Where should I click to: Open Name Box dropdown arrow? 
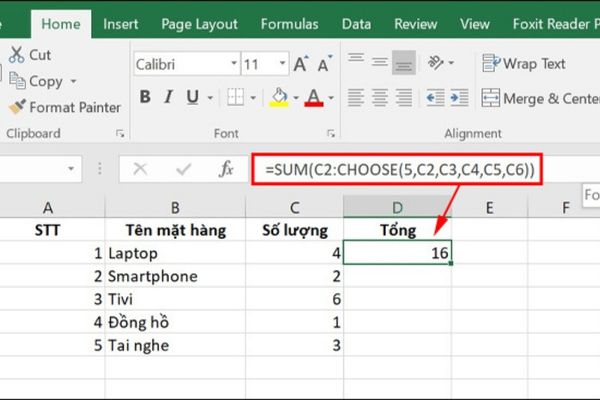[71, 169]
